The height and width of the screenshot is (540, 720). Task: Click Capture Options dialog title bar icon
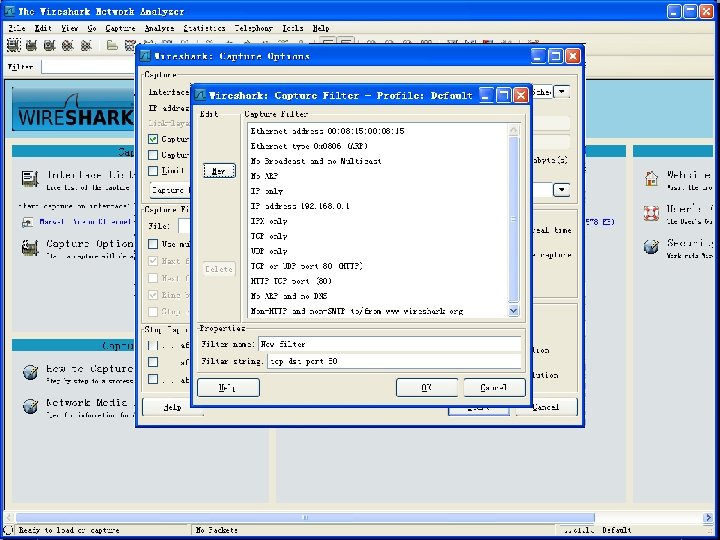tap(145, 56)
